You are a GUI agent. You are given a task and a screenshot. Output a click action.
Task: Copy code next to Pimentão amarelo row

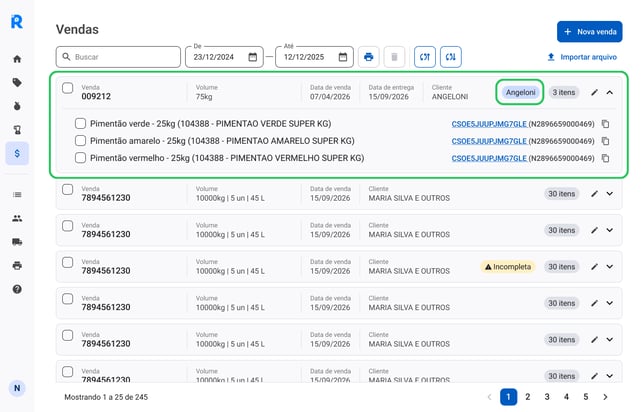pyautogui.click(x=605, y=141)
